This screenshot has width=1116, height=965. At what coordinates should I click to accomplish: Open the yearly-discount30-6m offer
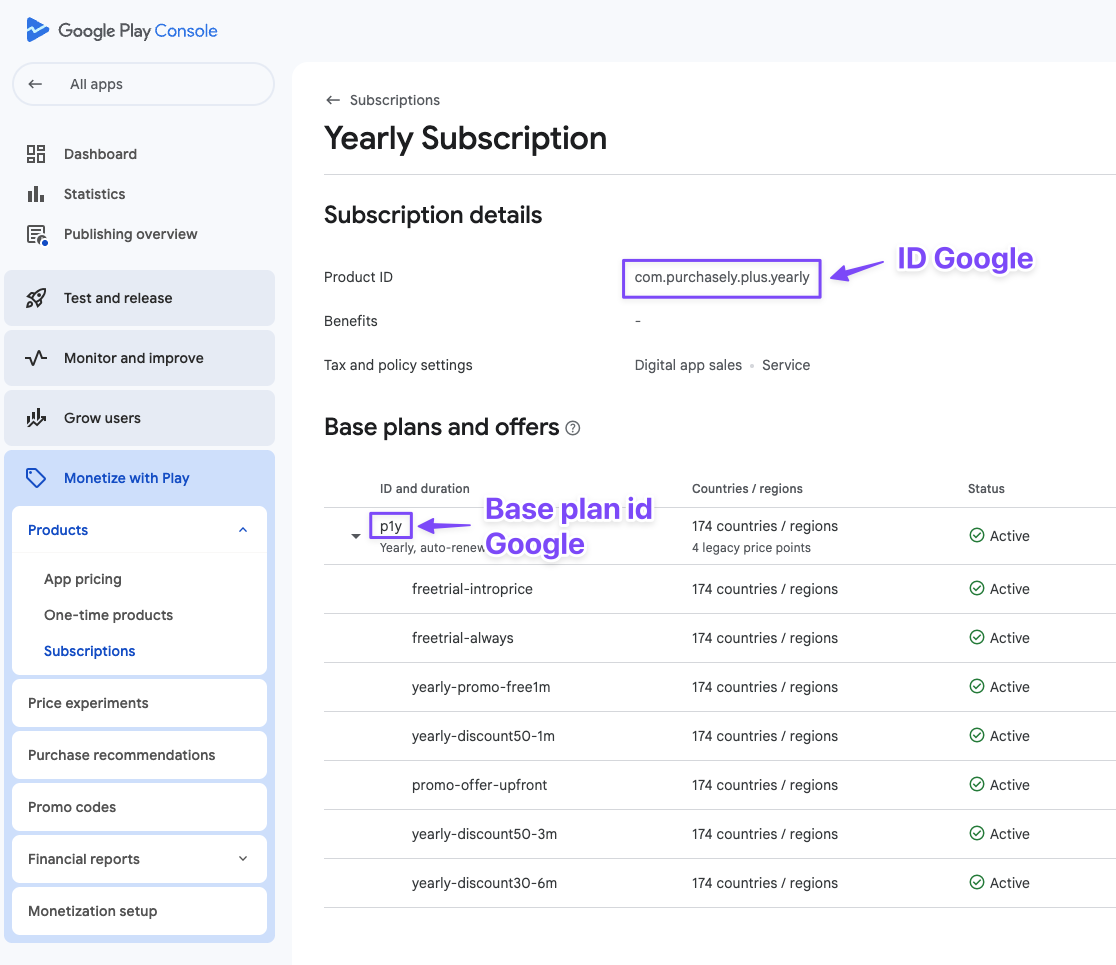(x=484, y=882)
